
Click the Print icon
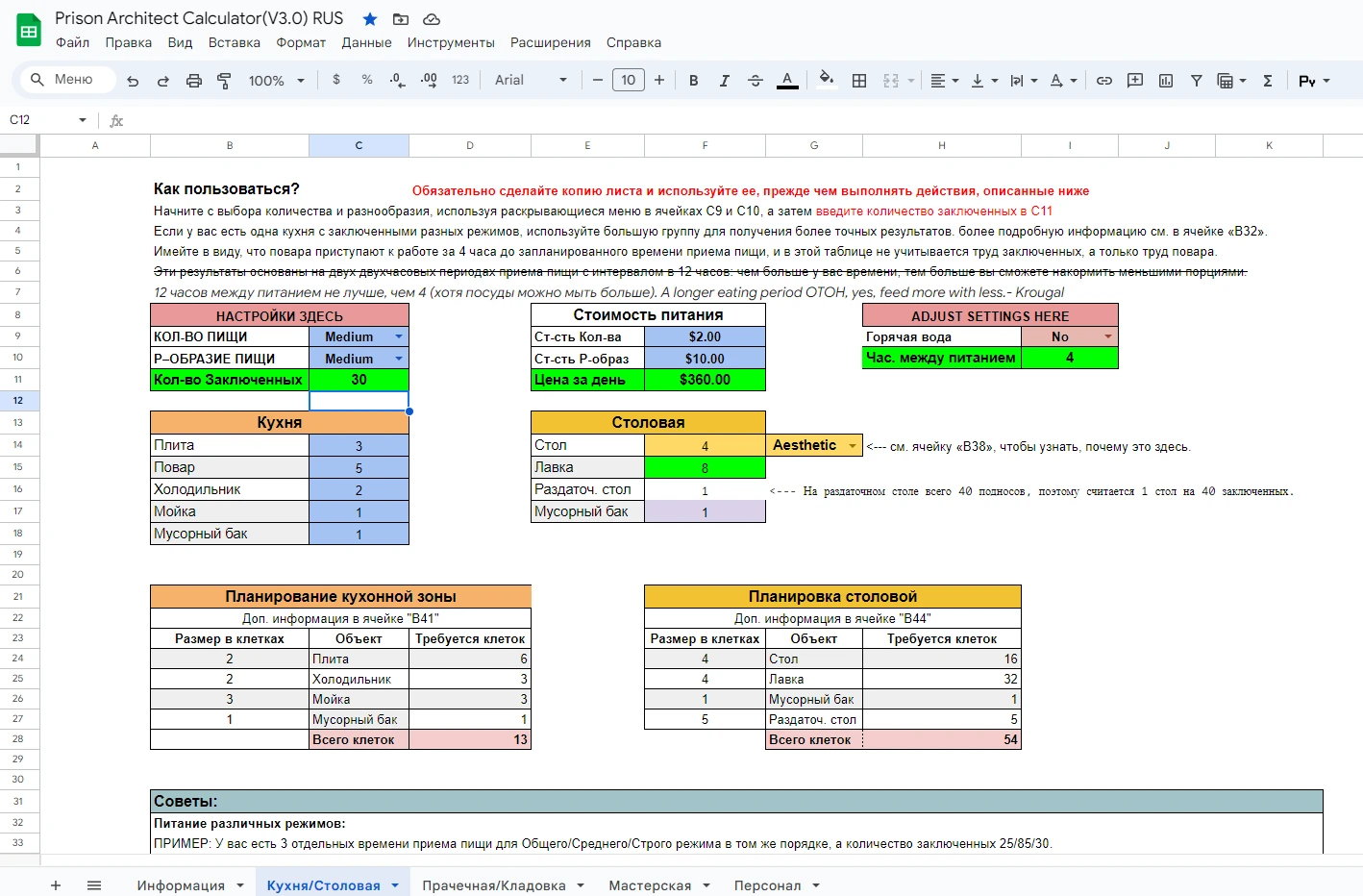(x=194, y=81)
